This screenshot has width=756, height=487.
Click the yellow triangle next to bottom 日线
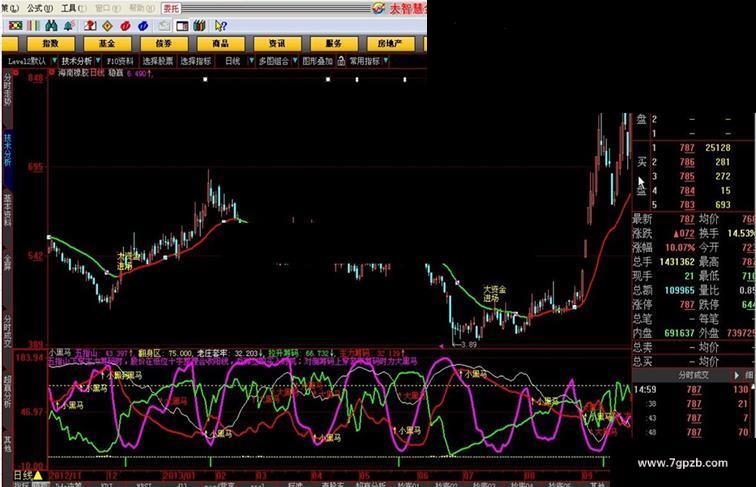click(x=38, y=475)
